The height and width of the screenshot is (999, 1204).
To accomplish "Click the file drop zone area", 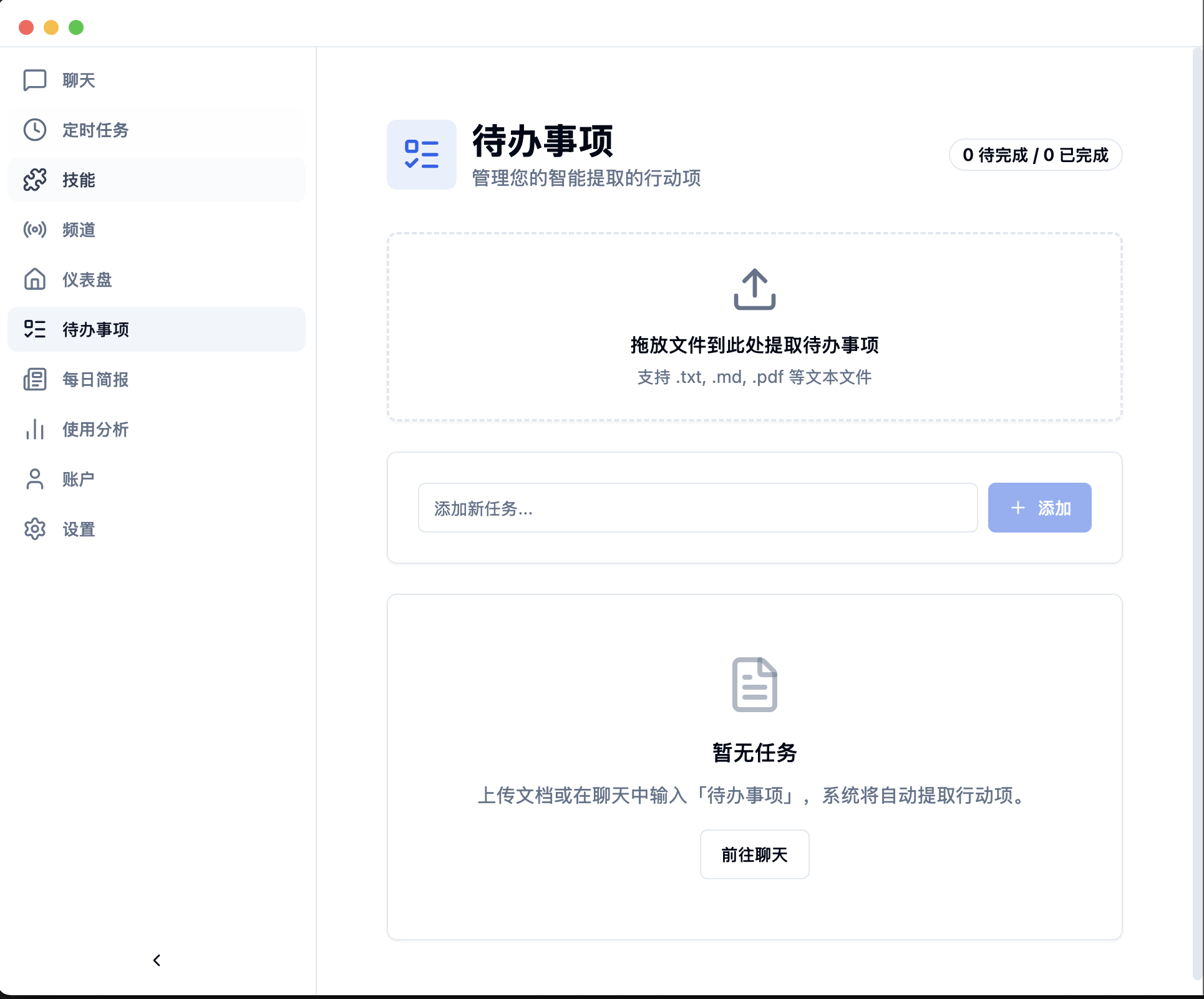I will [754, 326].
